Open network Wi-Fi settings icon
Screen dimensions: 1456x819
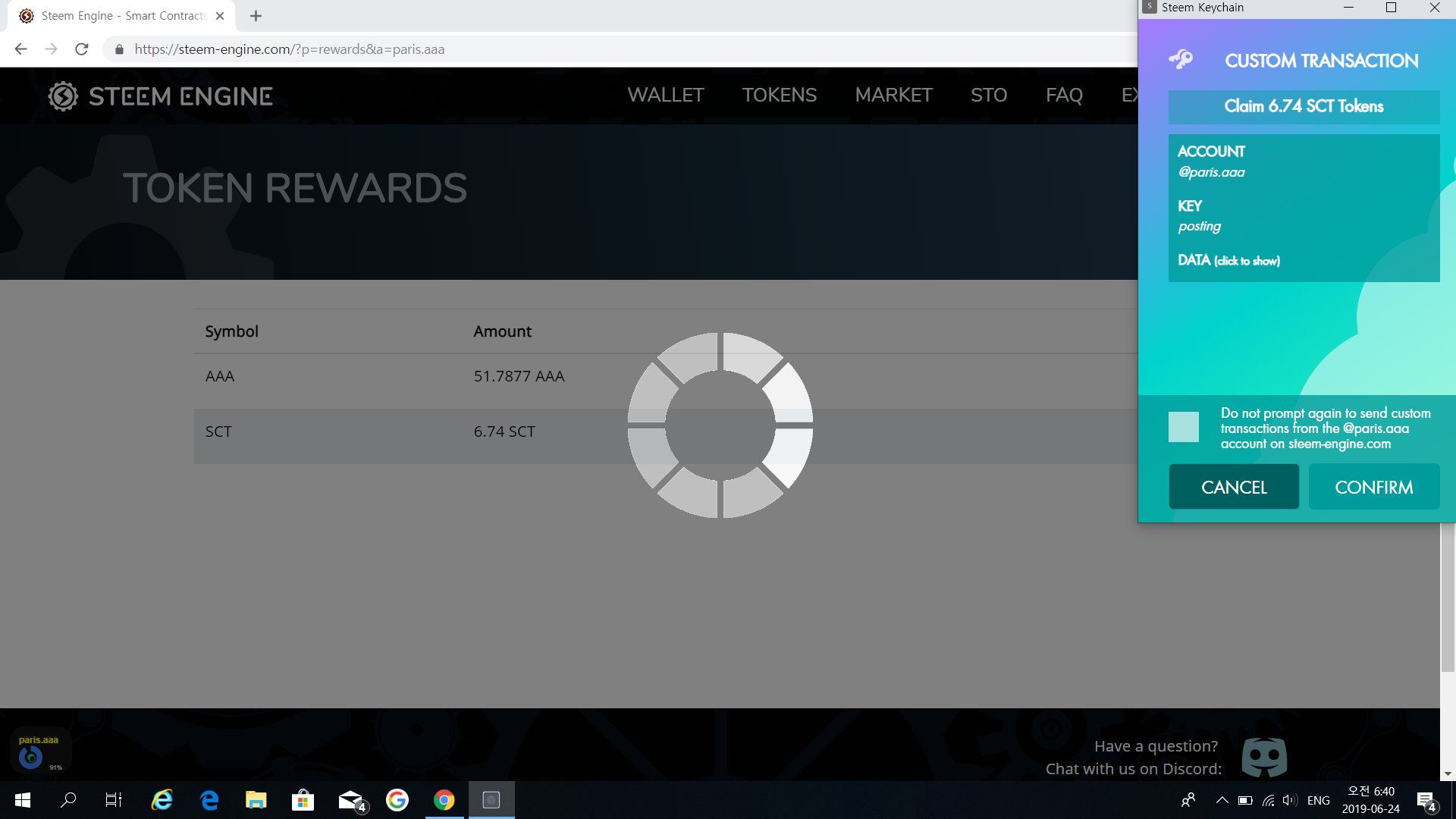point(1268,800)
